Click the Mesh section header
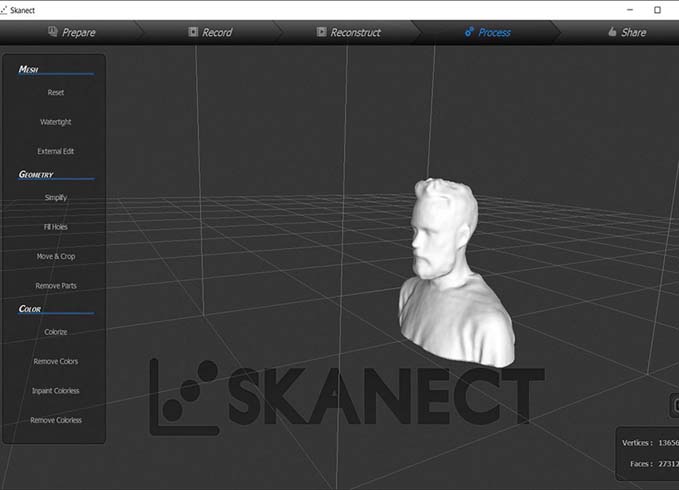This screenshot has height=490, width=679. (x=29, y=70)
